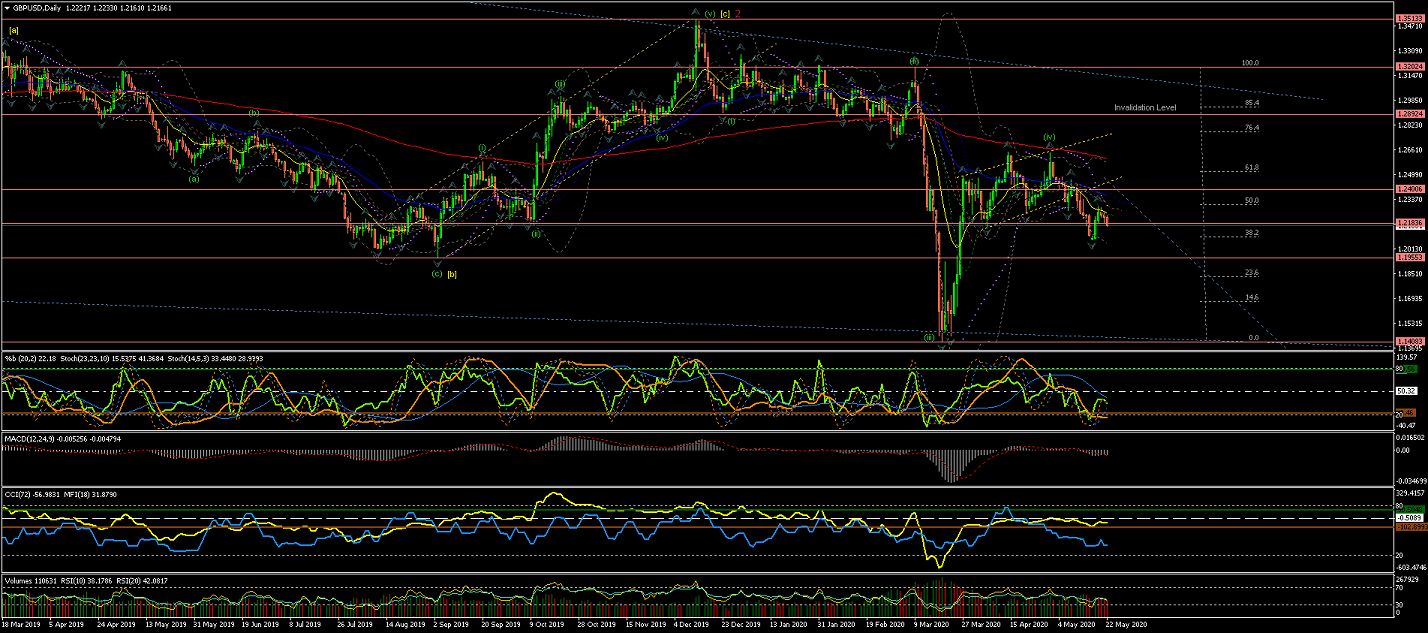Click the 13 May 2019 date label

165,623
